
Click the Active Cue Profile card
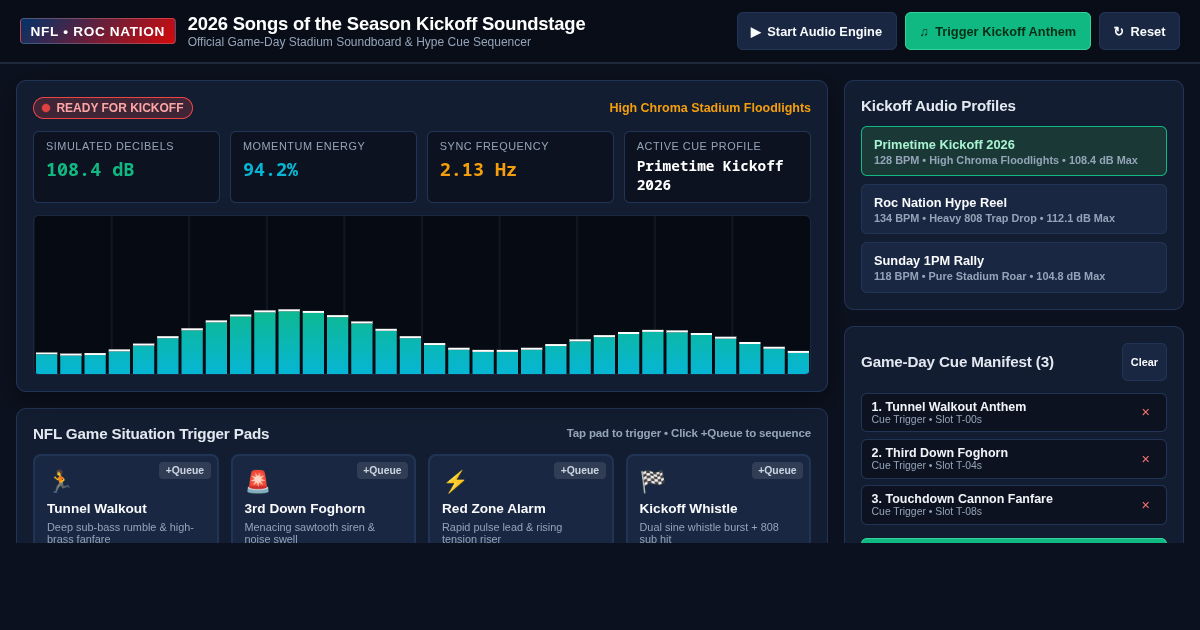pyautogui.click(x=717, y=167)
